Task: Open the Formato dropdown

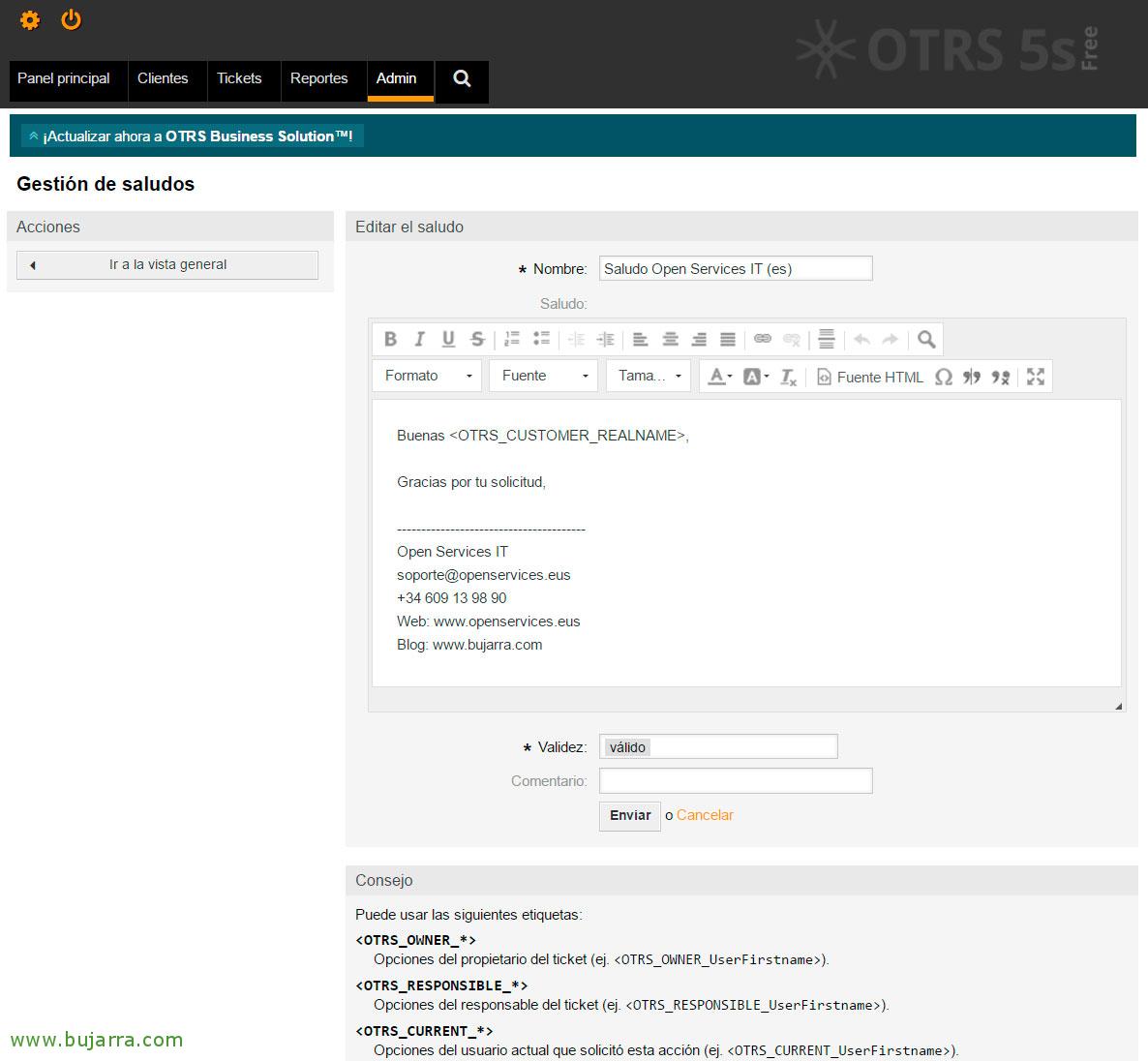Action: pyautogui.click(x=427, y=376)
